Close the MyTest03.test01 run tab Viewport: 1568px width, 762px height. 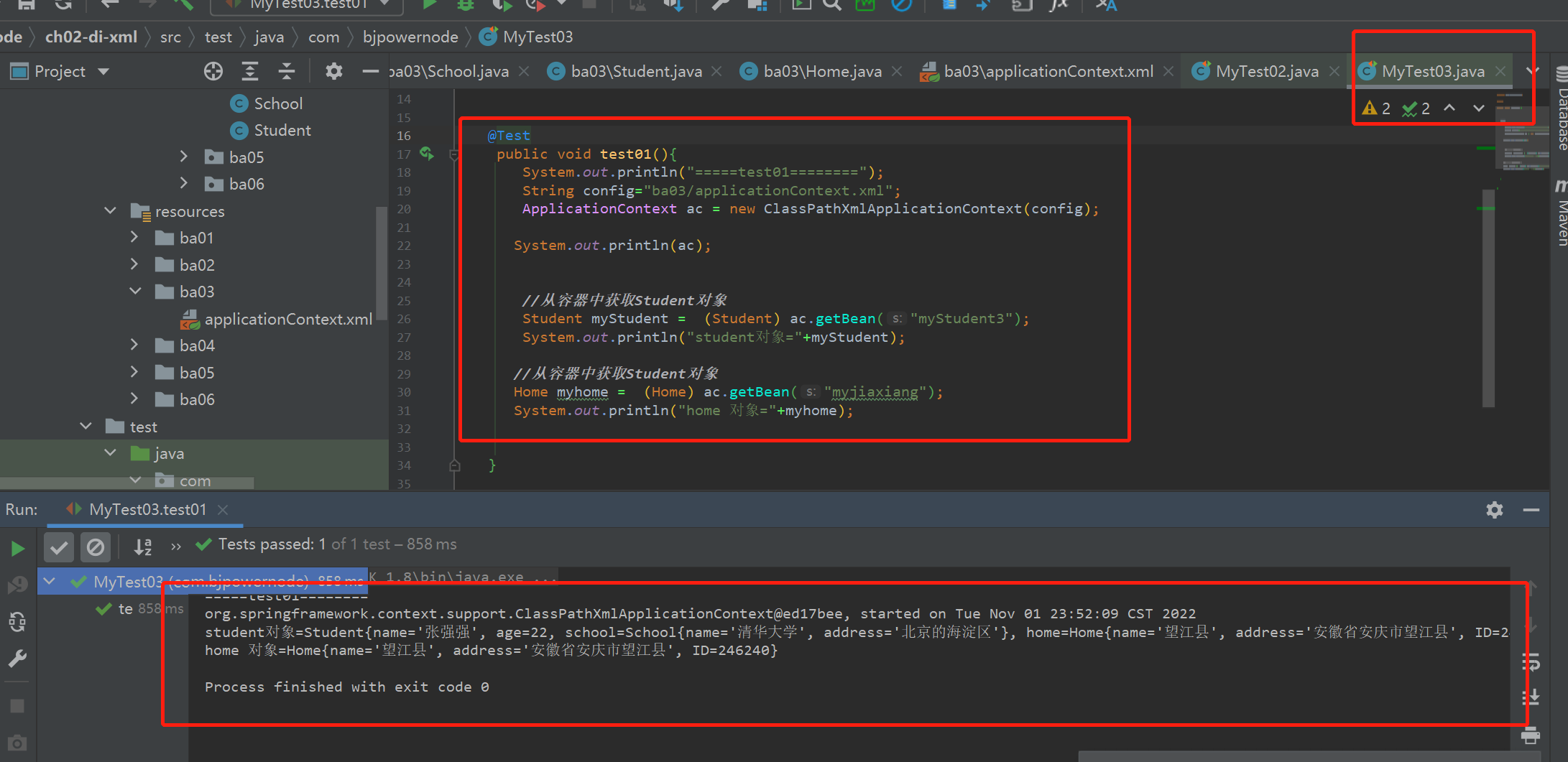tap(223, 509)
